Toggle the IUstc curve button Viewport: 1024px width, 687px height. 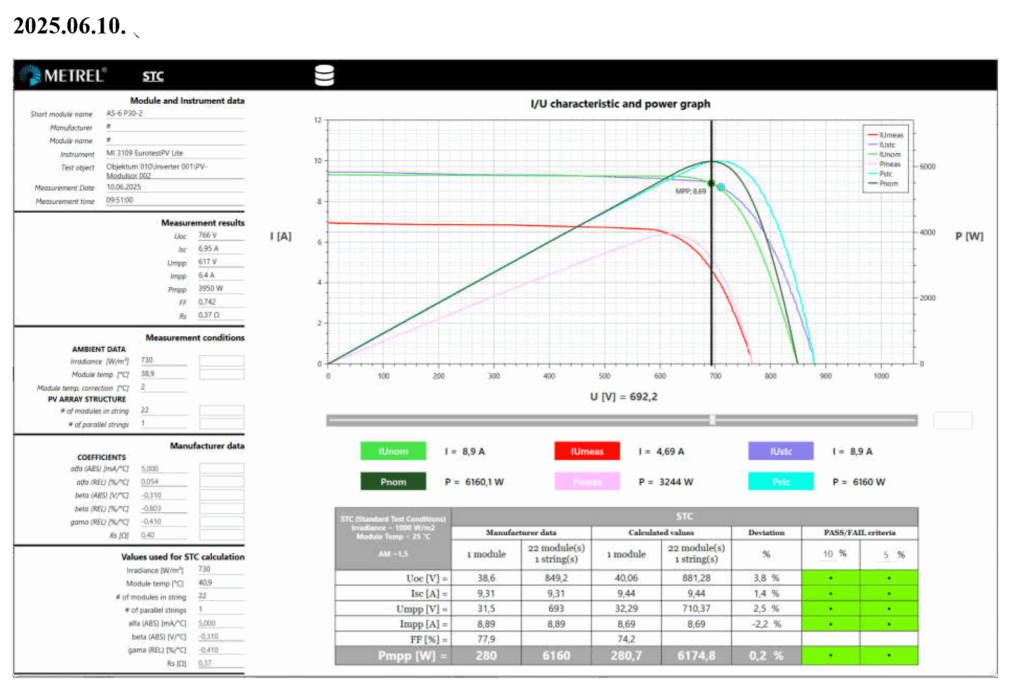tap(780, 451)
